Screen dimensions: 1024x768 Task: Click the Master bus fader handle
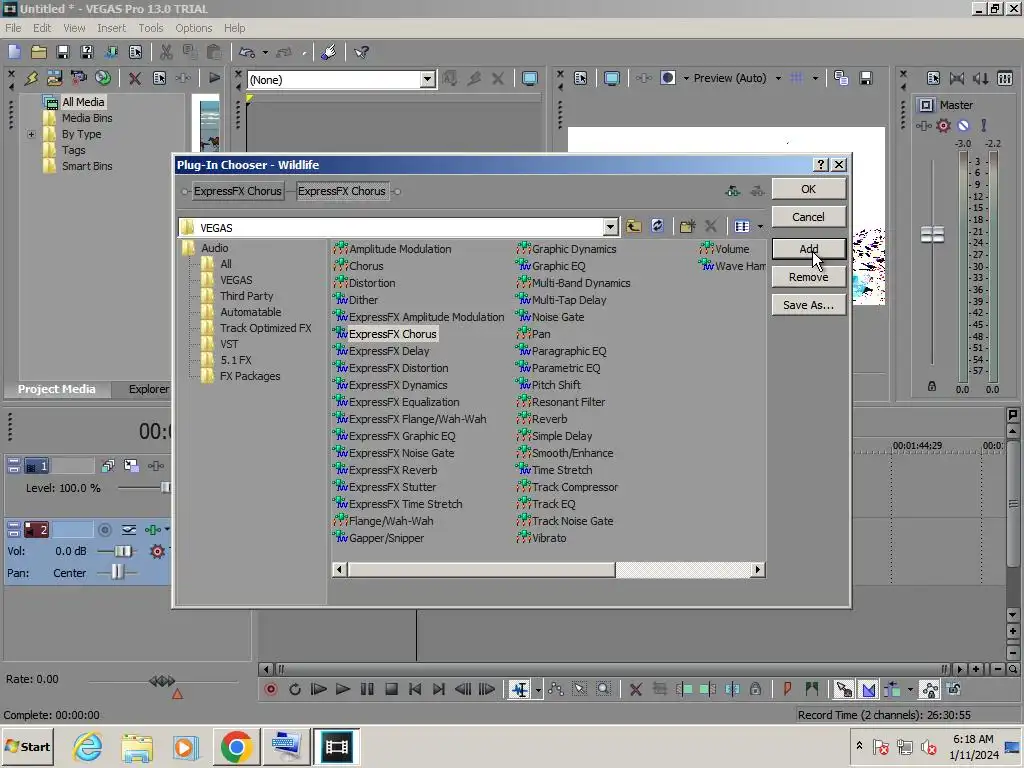point(932,234)
